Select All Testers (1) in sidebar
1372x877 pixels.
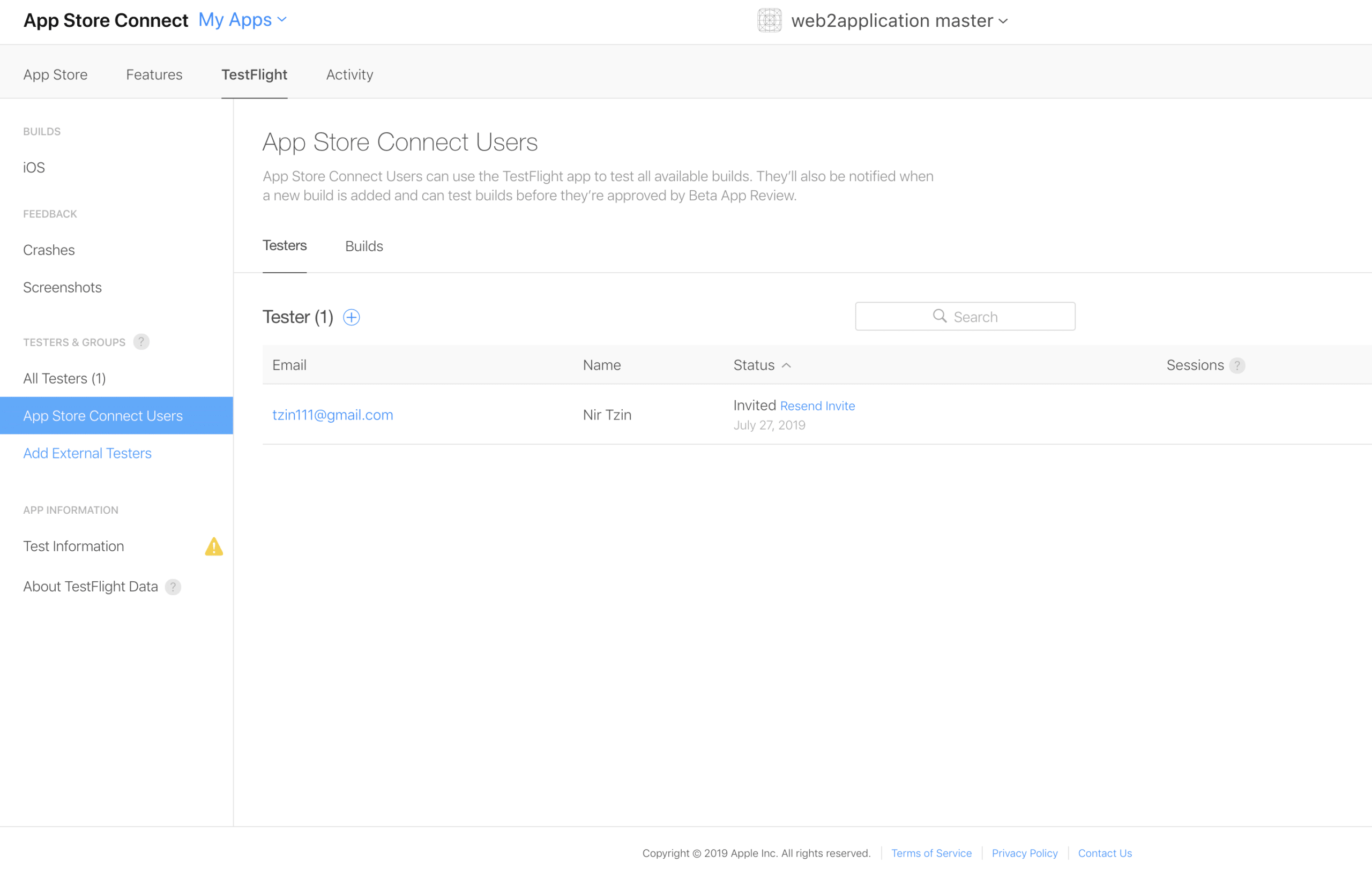click(x=64, y=378)
